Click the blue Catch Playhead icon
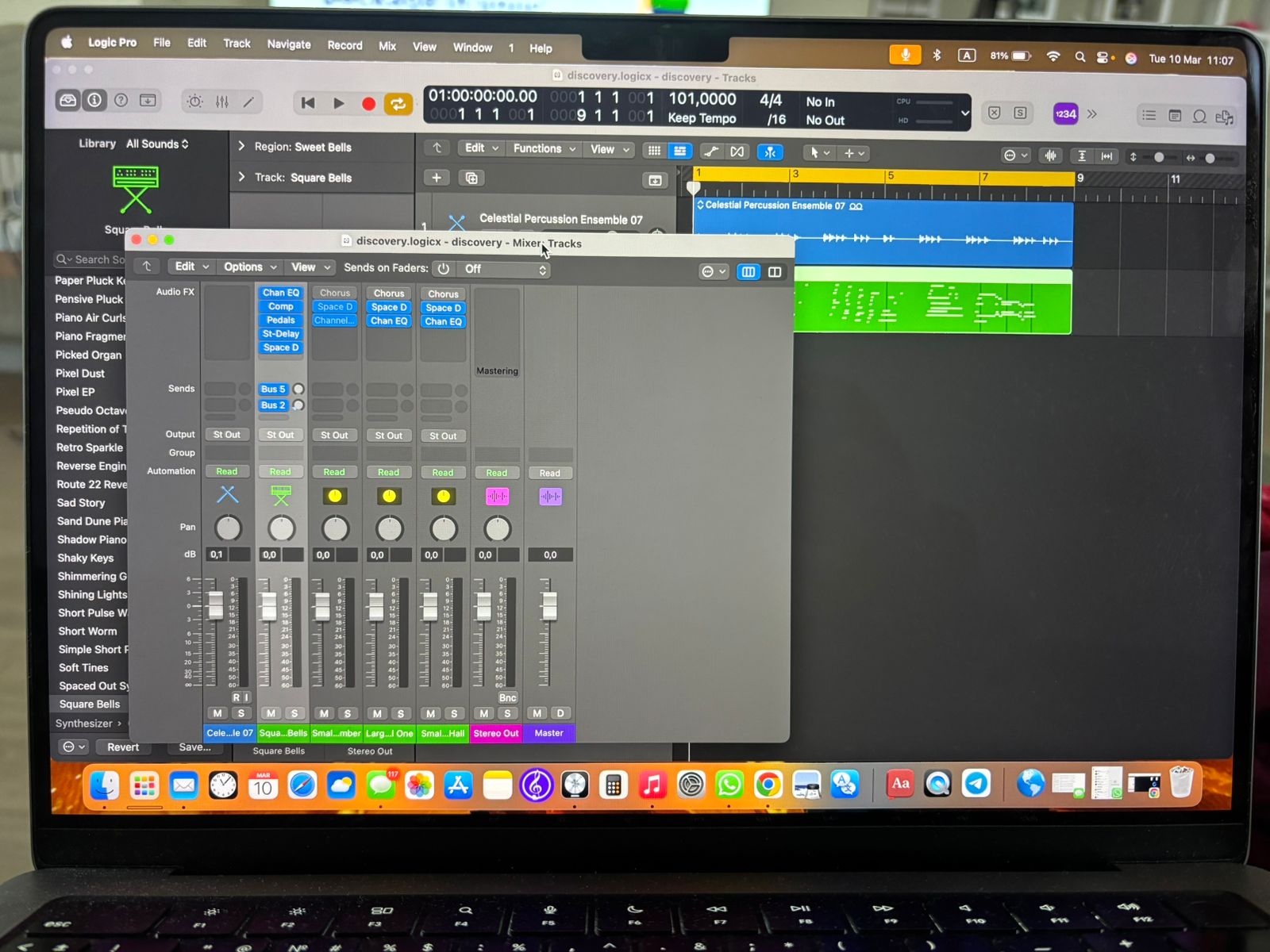 (x=770, y=152)
